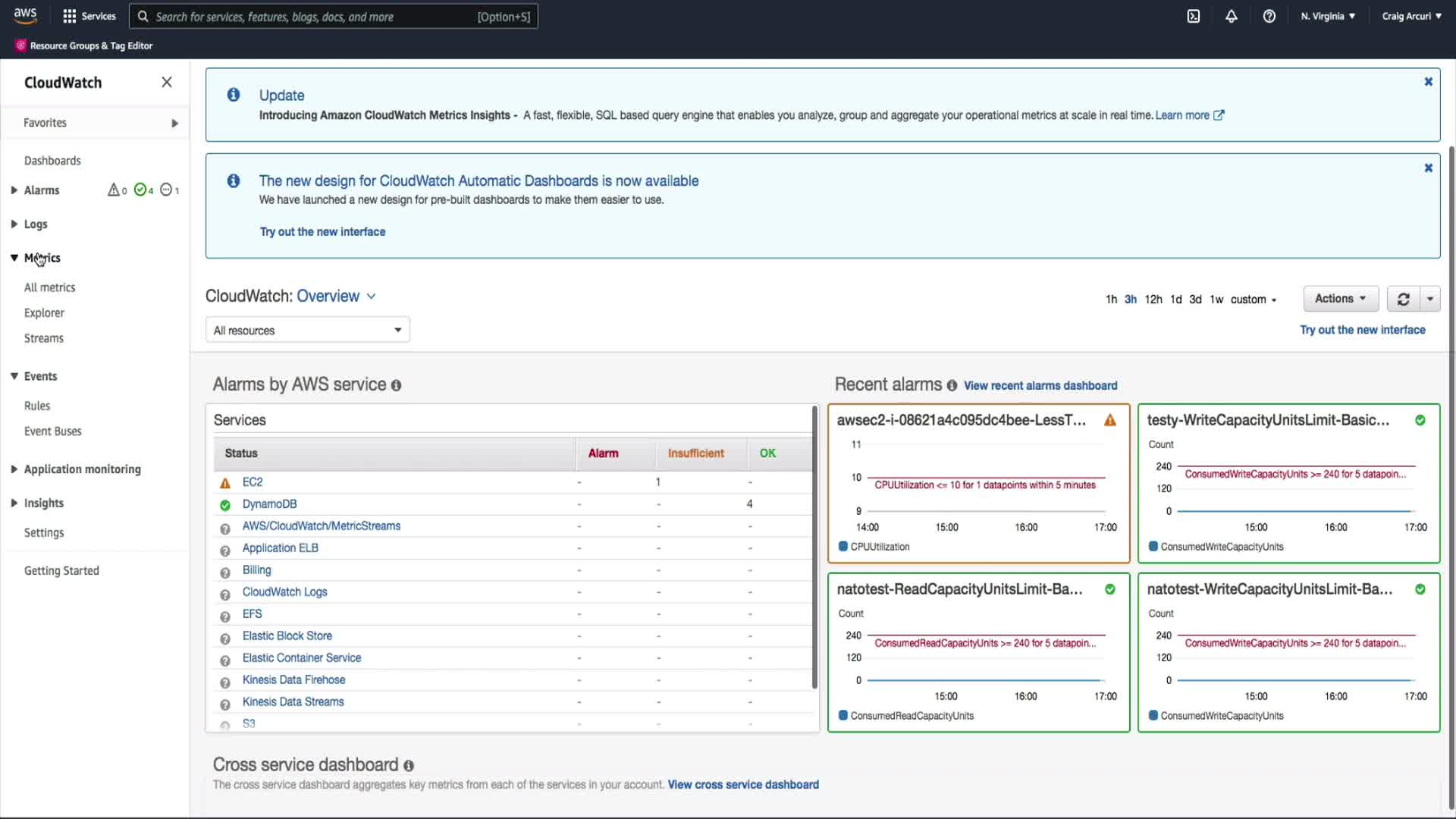Click info icon next to Recent alarms
1456x819 pixels.
[x=952, y=385]
